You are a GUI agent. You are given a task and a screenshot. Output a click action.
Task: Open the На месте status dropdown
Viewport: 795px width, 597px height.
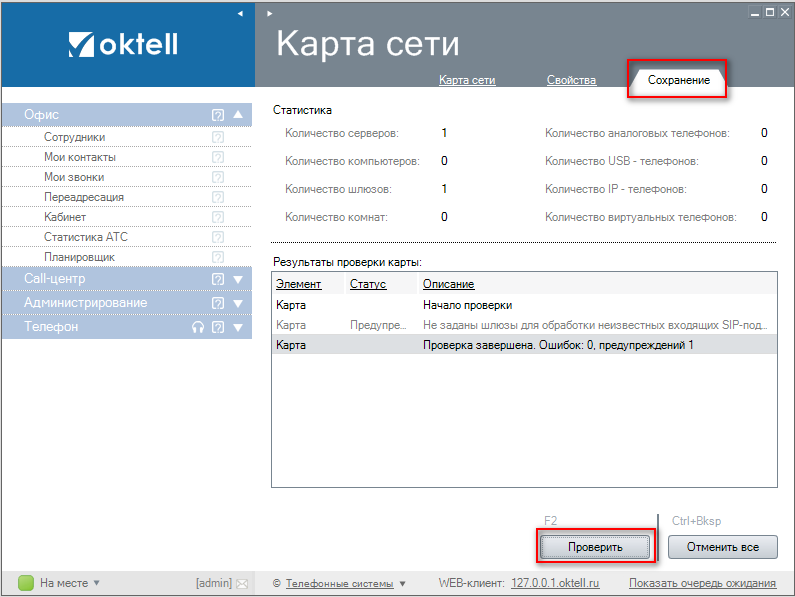(x=97, y=583)
